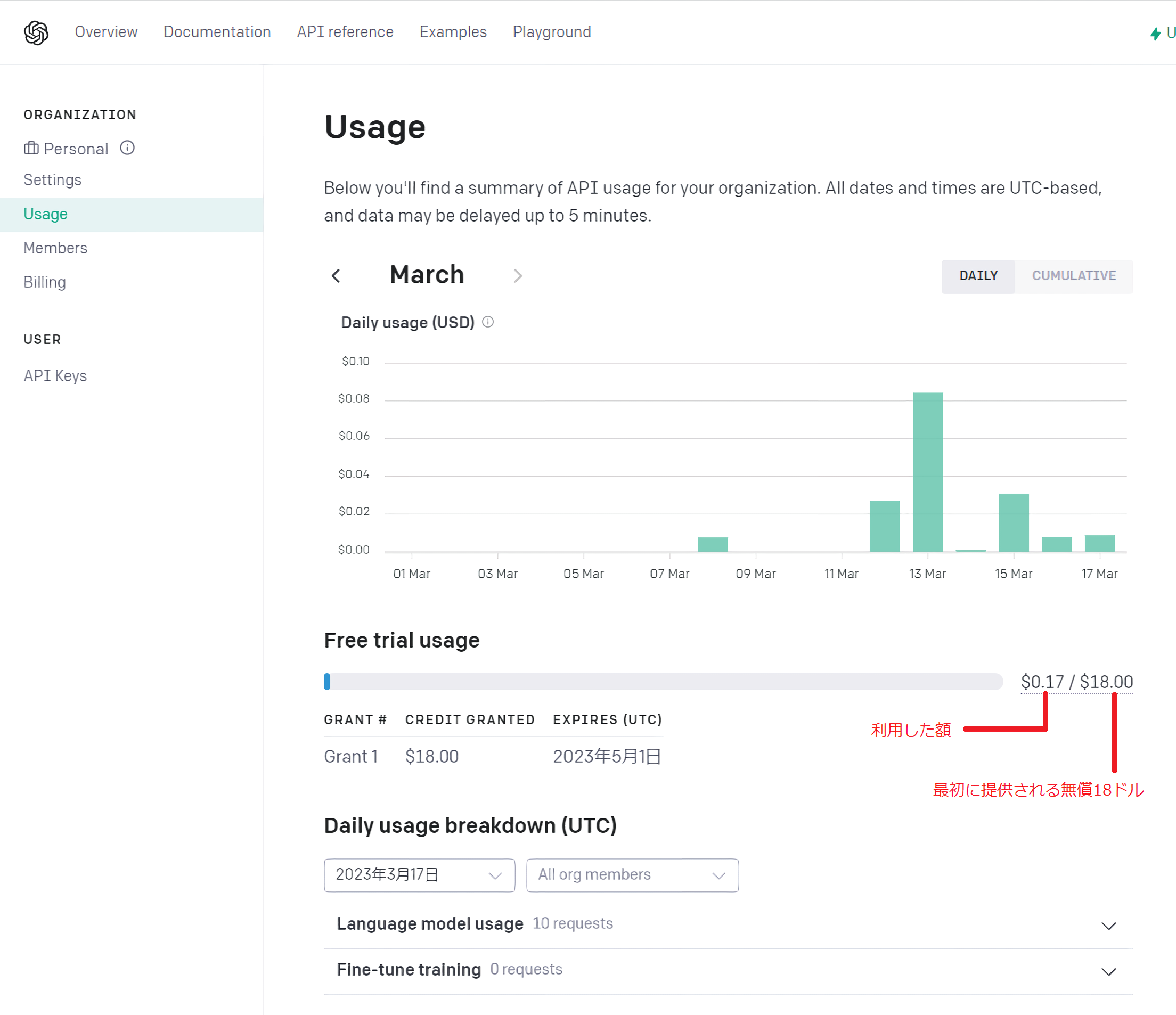Open API reference in top navigation
The width and height of the screenshot is (1176, 1015).
pyautogui.click(x=345, y=32)
